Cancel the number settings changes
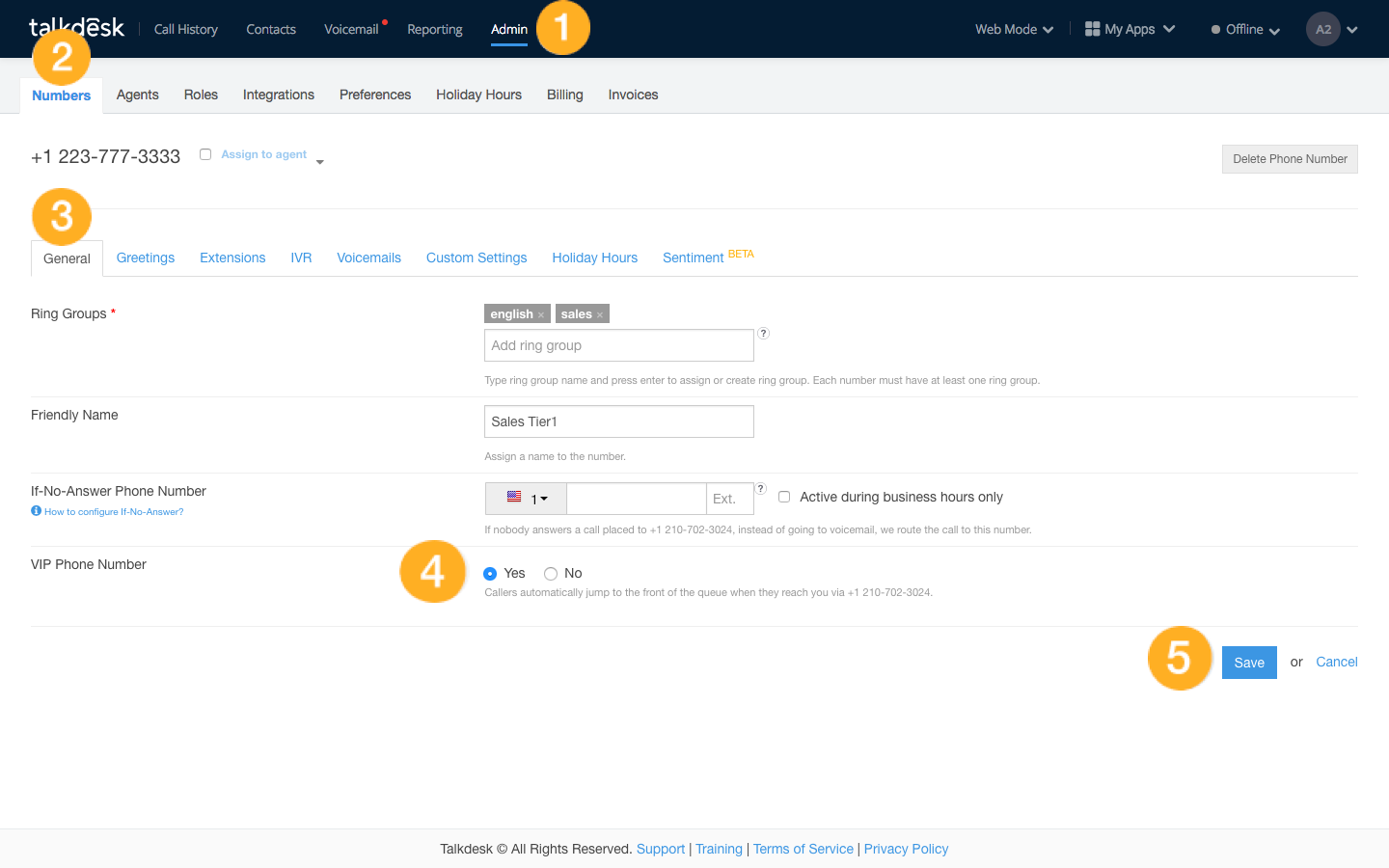Image resolution: width=1389 pixels, height=868 pixels. [x=1337, y=662]
